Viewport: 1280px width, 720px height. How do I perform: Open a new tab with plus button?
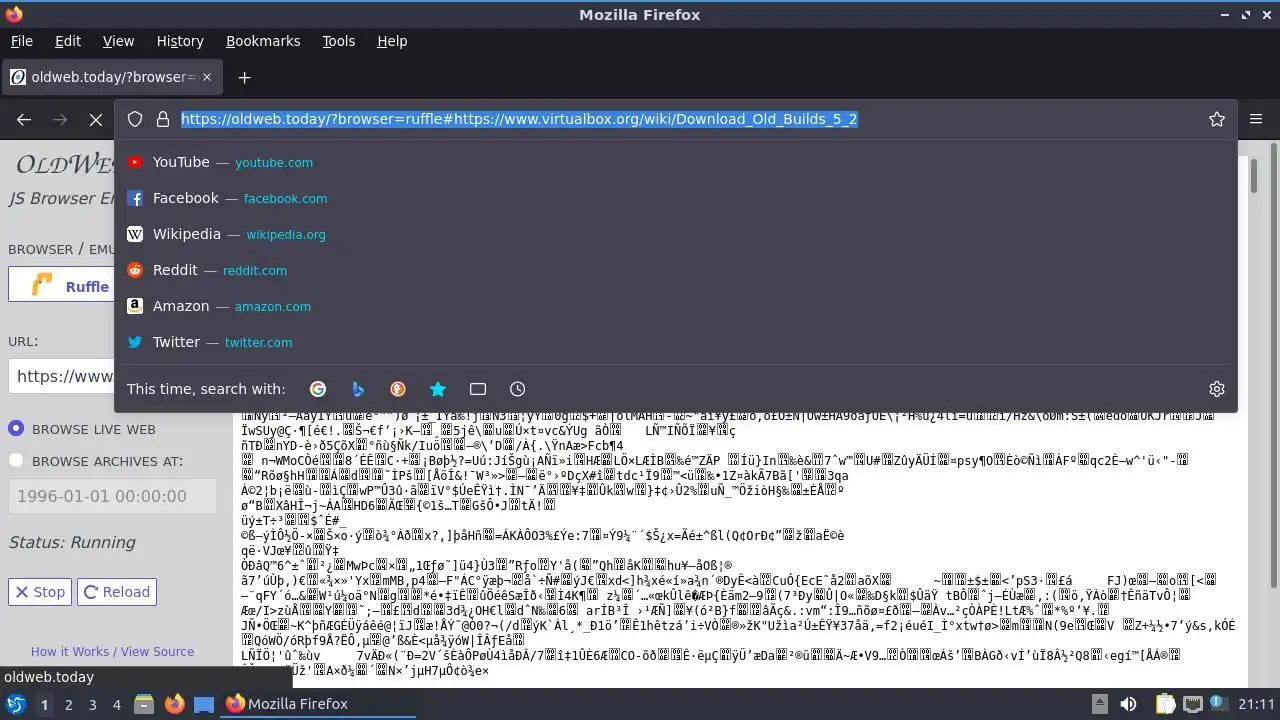(244, 77)
